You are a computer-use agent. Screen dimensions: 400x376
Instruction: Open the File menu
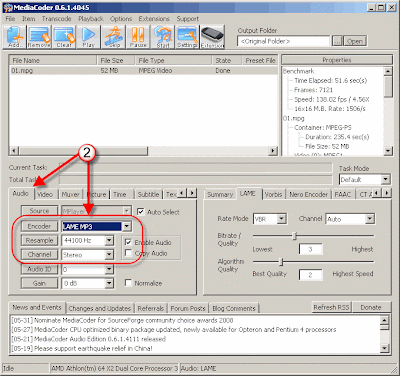10,19
